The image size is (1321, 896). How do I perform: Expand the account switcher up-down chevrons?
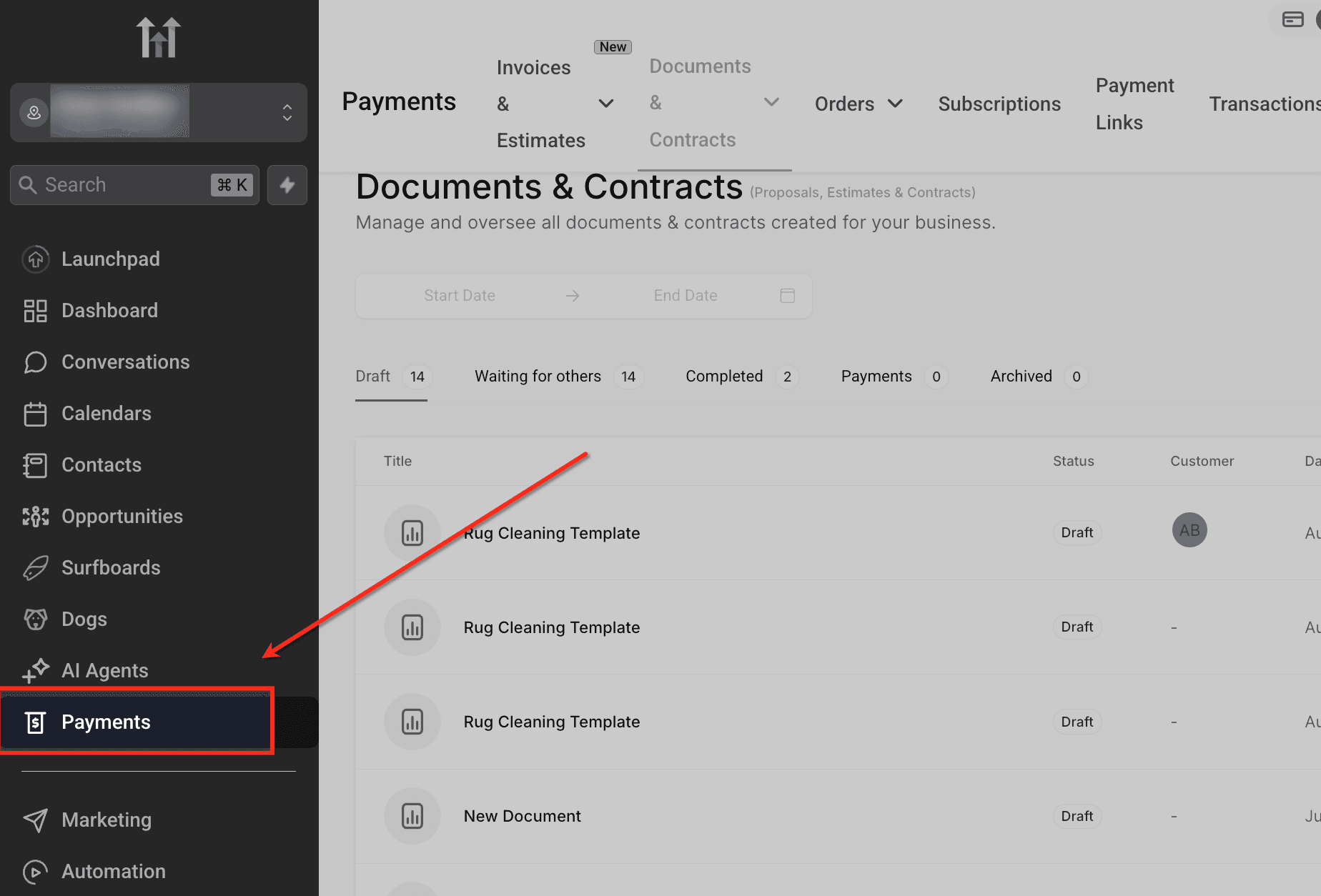(287, 112)
